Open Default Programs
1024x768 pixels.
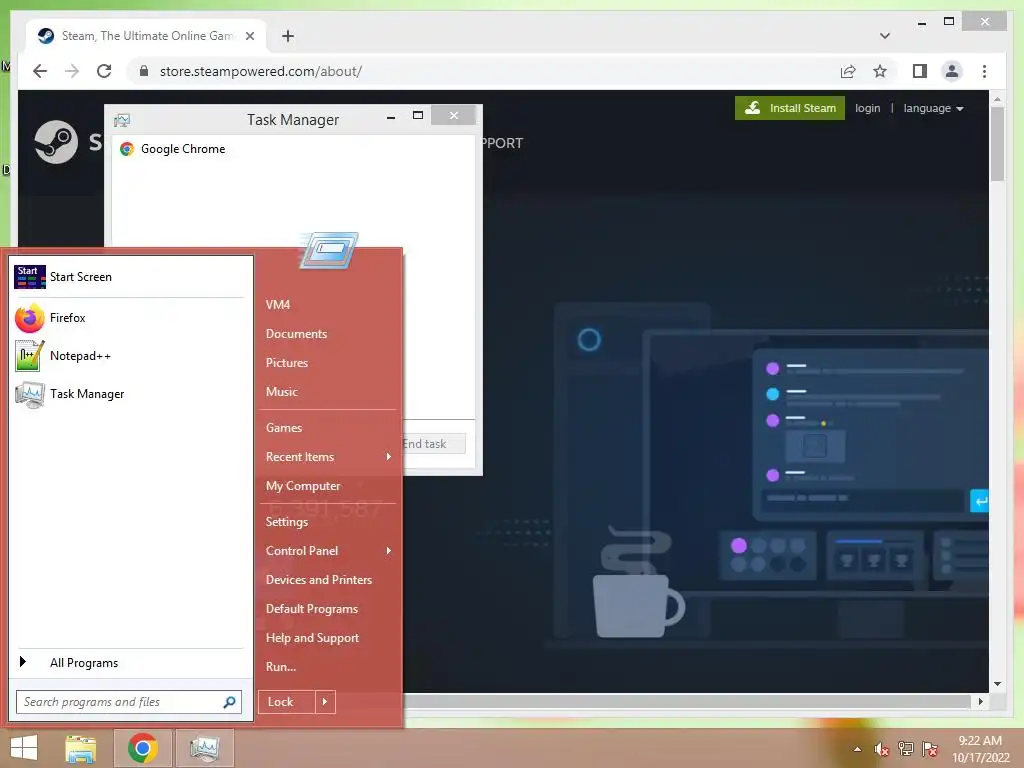point(312,609)
